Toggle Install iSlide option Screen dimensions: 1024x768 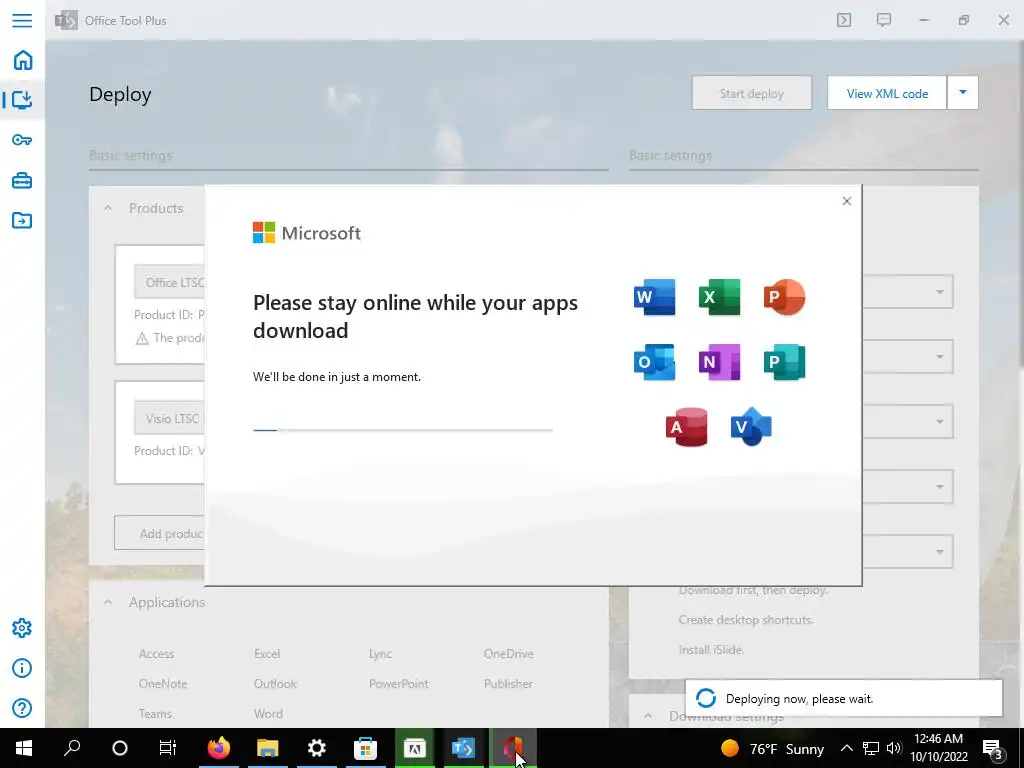pyautogui.click(x=711, y=650)
